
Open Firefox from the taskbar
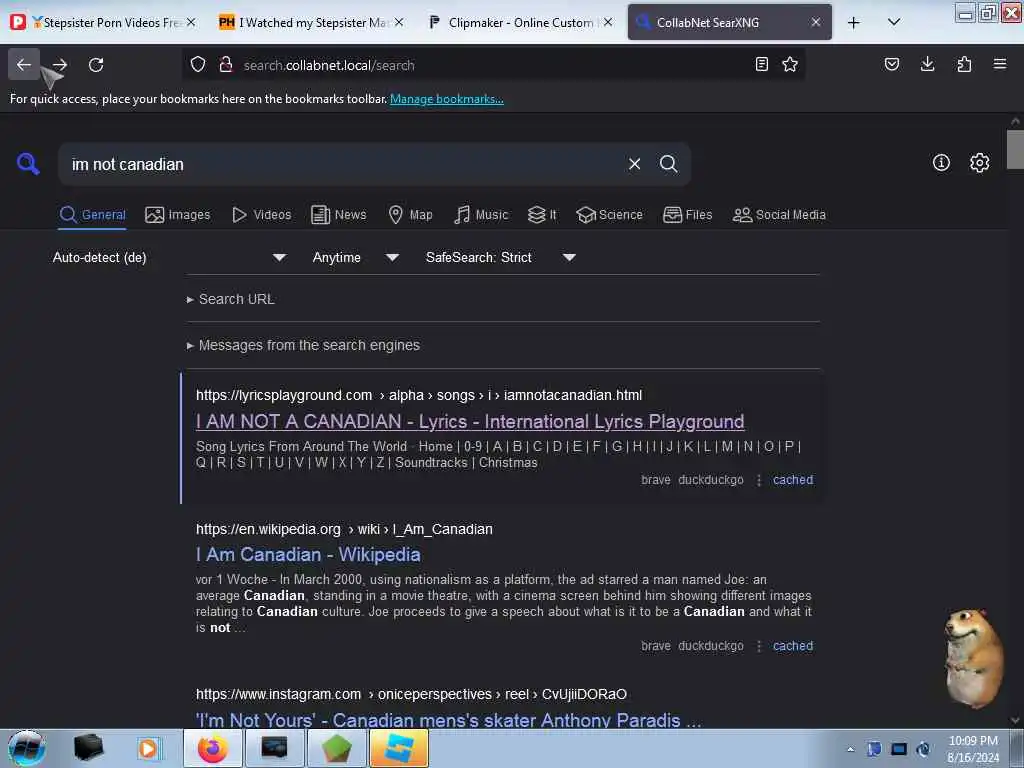tap(213, 748)
